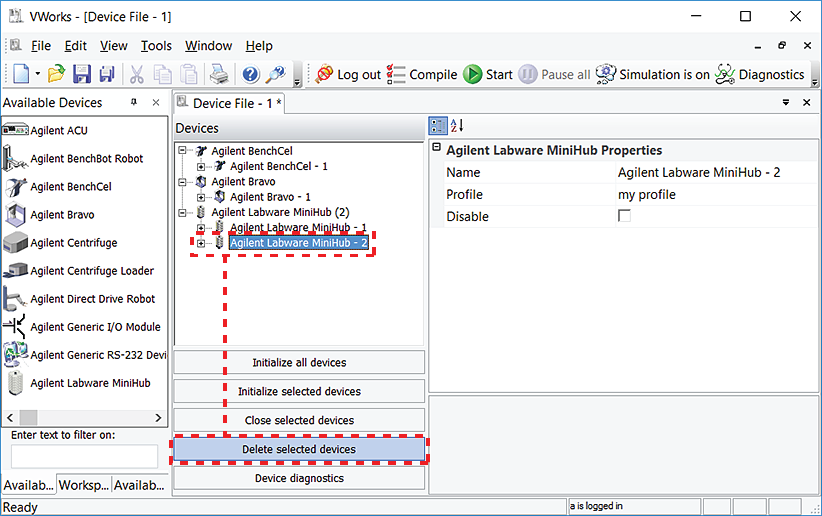Screen dimensions: 822x516
Task: Collapse the Agilent BenchCel tree node
Action: [x=183, y=151]
